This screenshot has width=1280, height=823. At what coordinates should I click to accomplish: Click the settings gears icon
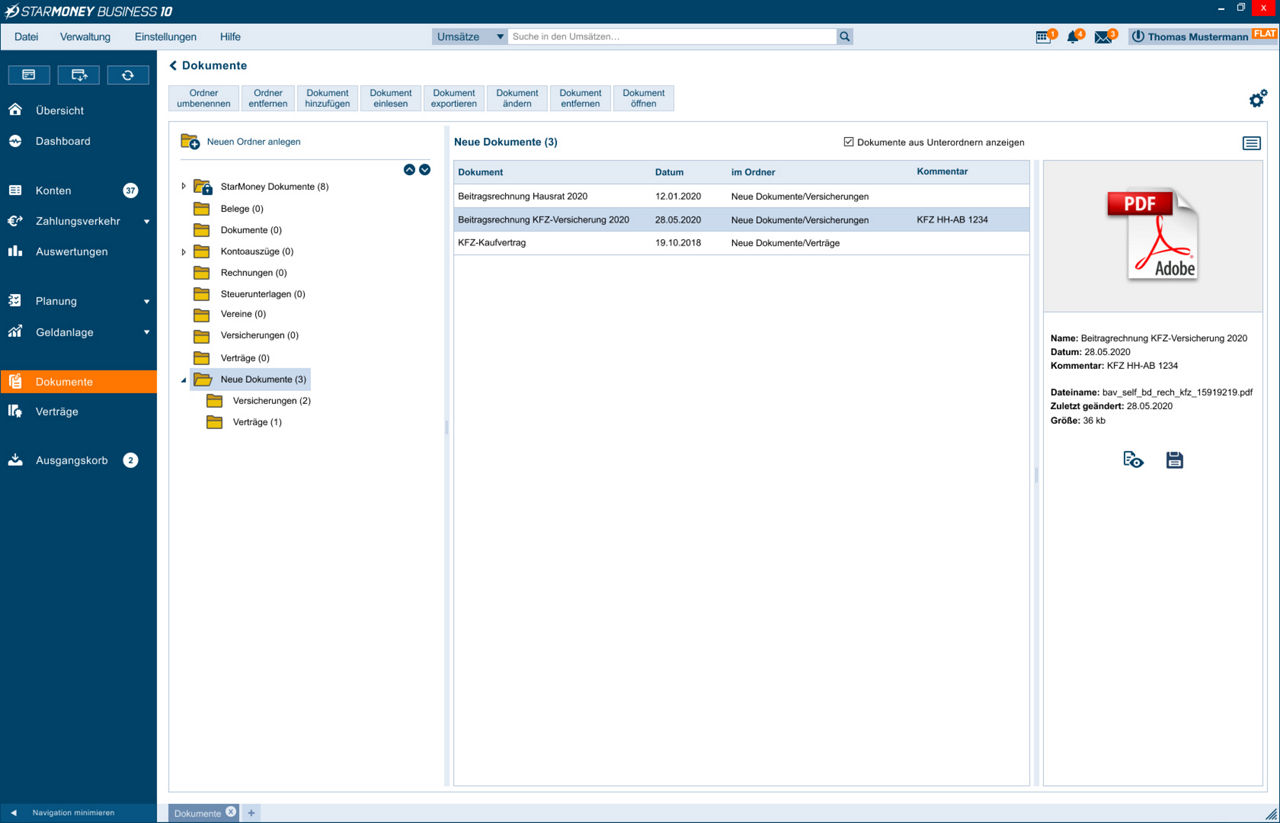(x=1257, y=98)
